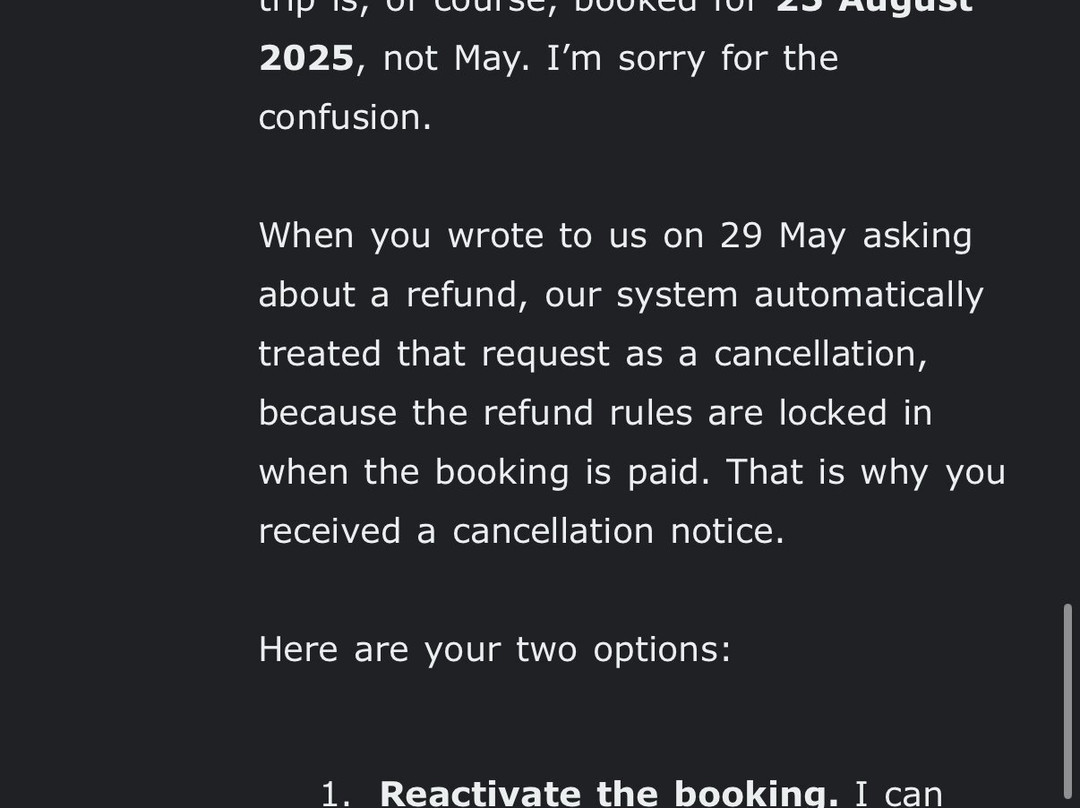Viewport: 1080px width, 808px height.
Task: Click the phrase 'about a refund,'
Action: [x=393, y=296]
